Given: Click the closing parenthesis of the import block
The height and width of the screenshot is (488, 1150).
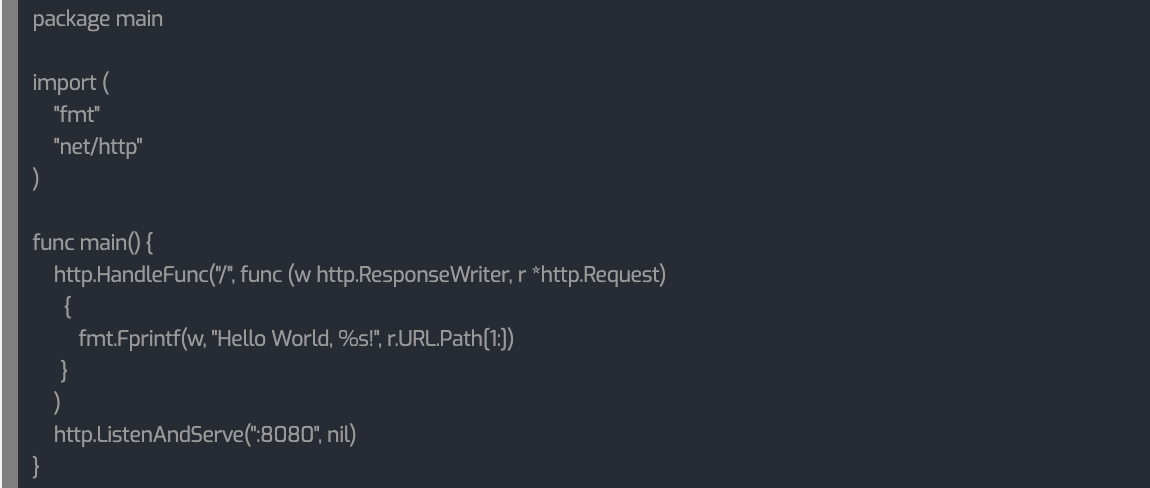Looking at the screenshot, I should click(36, 179).
